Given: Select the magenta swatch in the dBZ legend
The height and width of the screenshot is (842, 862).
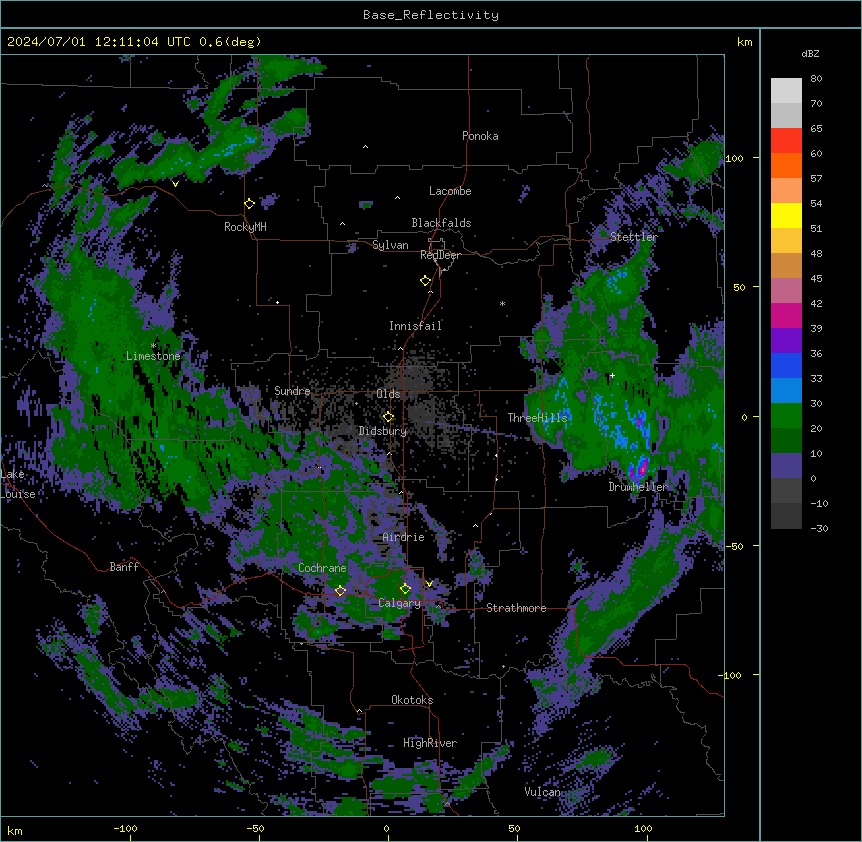Looking at the screenshot, I should (786, 315).
